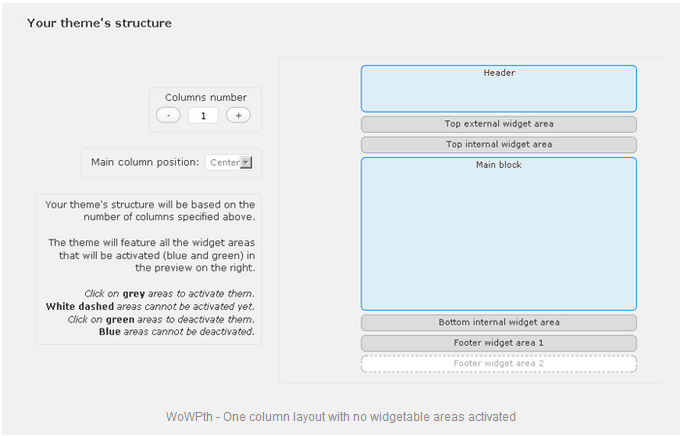Click the Blue areas cannot be deactivated note

click(176, 332)
